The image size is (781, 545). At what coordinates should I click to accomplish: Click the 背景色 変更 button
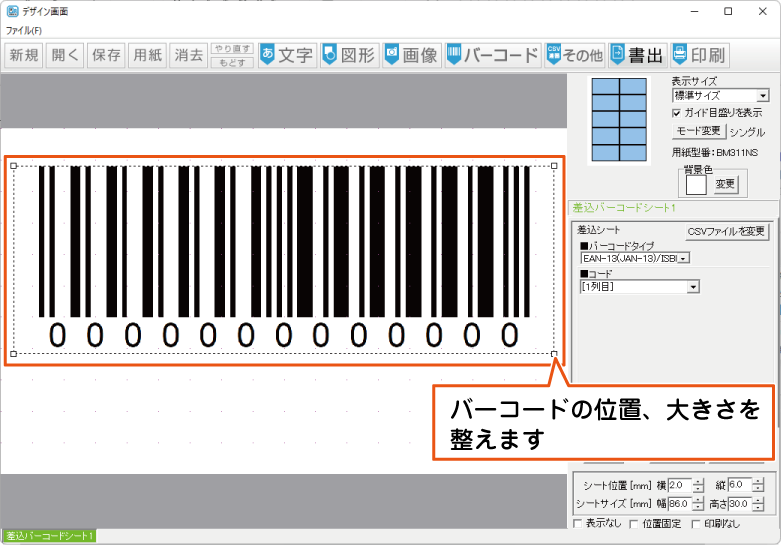click(x=725, y=184)
